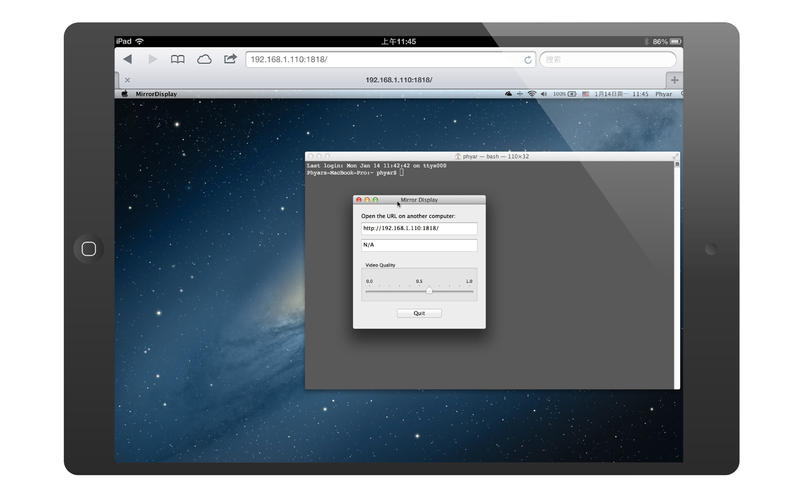
Task: Tap the Safari back arrow
Action: pos(127,59)
